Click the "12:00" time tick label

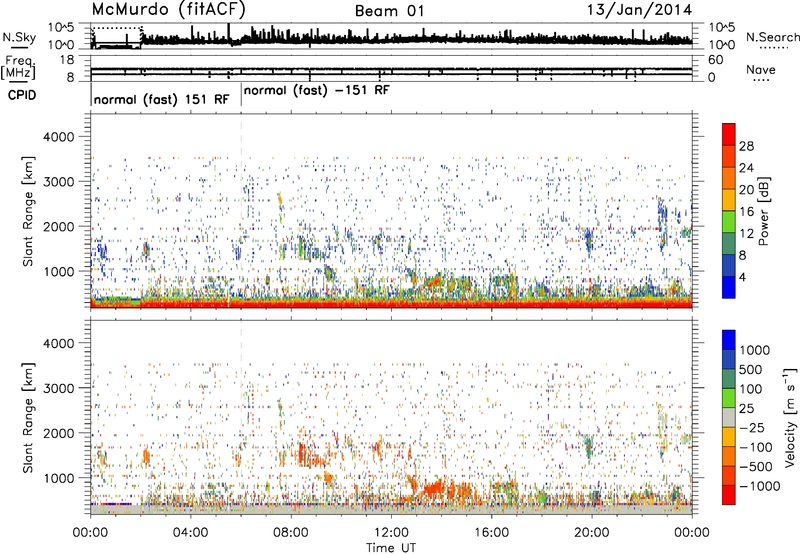pyautogui.click(x=391, y=533)
